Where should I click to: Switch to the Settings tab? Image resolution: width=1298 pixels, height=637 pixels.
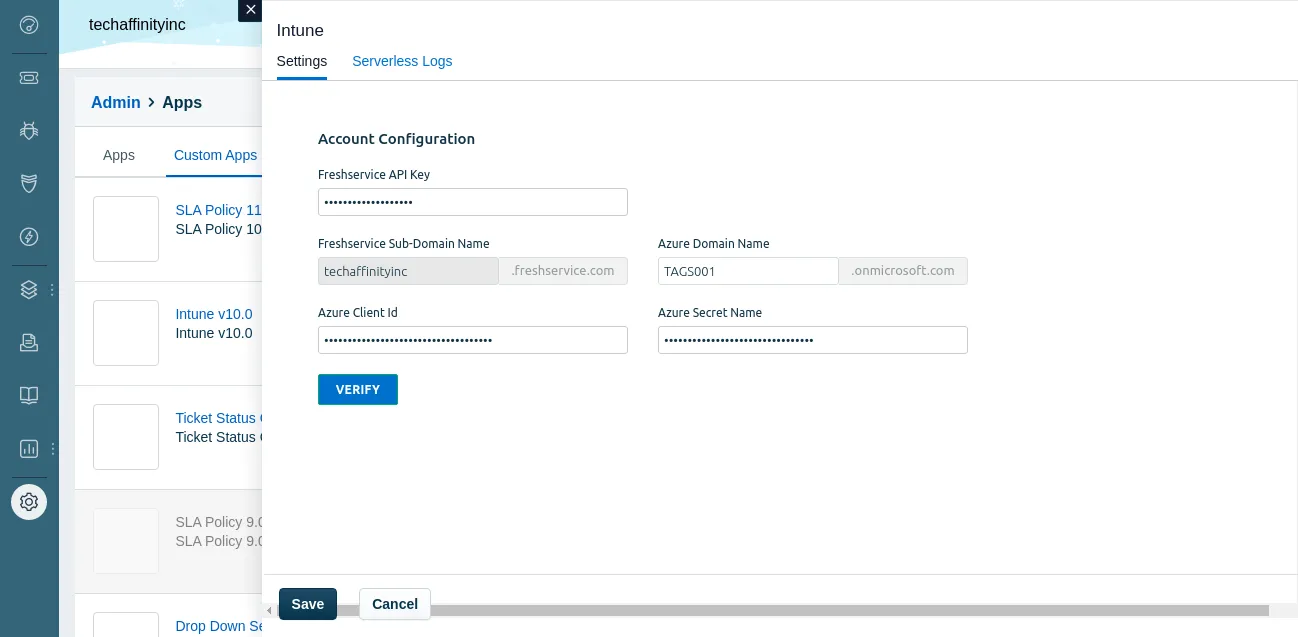click(302, 61)
